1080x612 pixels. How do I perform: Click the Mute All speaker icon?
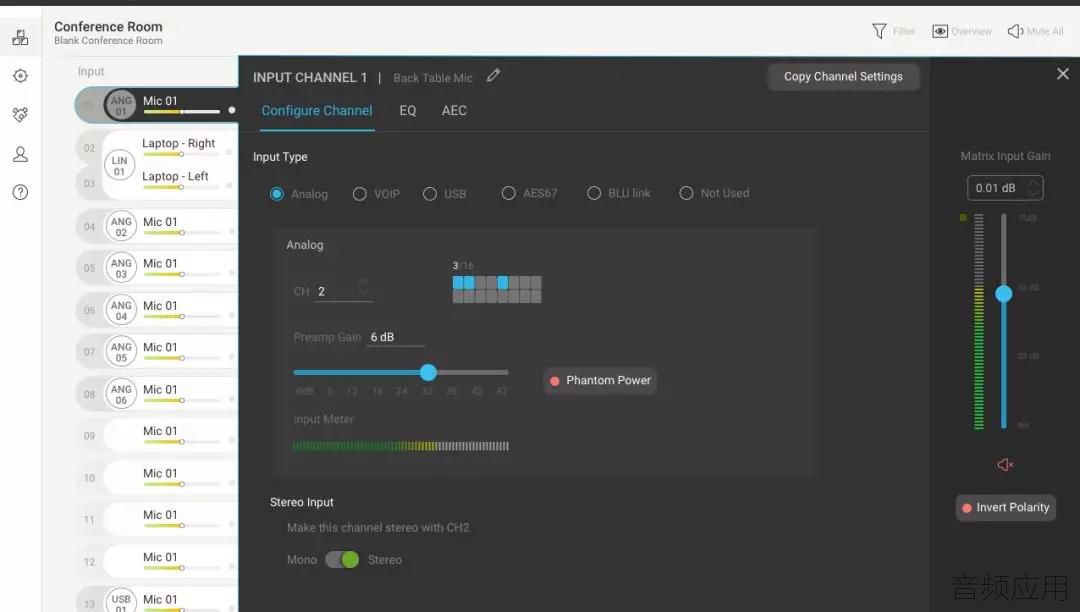point(1015,31)
